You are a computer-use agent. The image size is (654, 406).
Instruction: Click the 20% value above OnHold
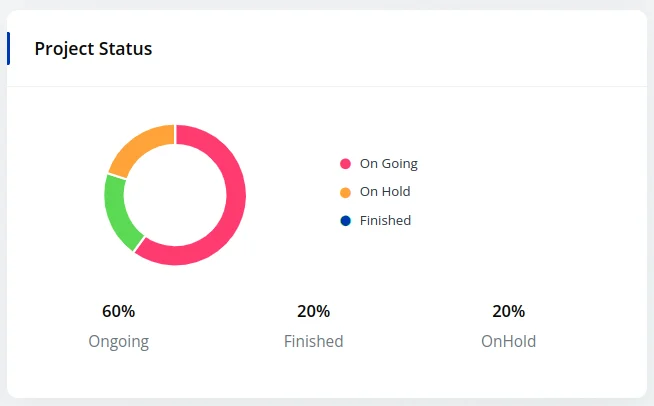(508, 311)
